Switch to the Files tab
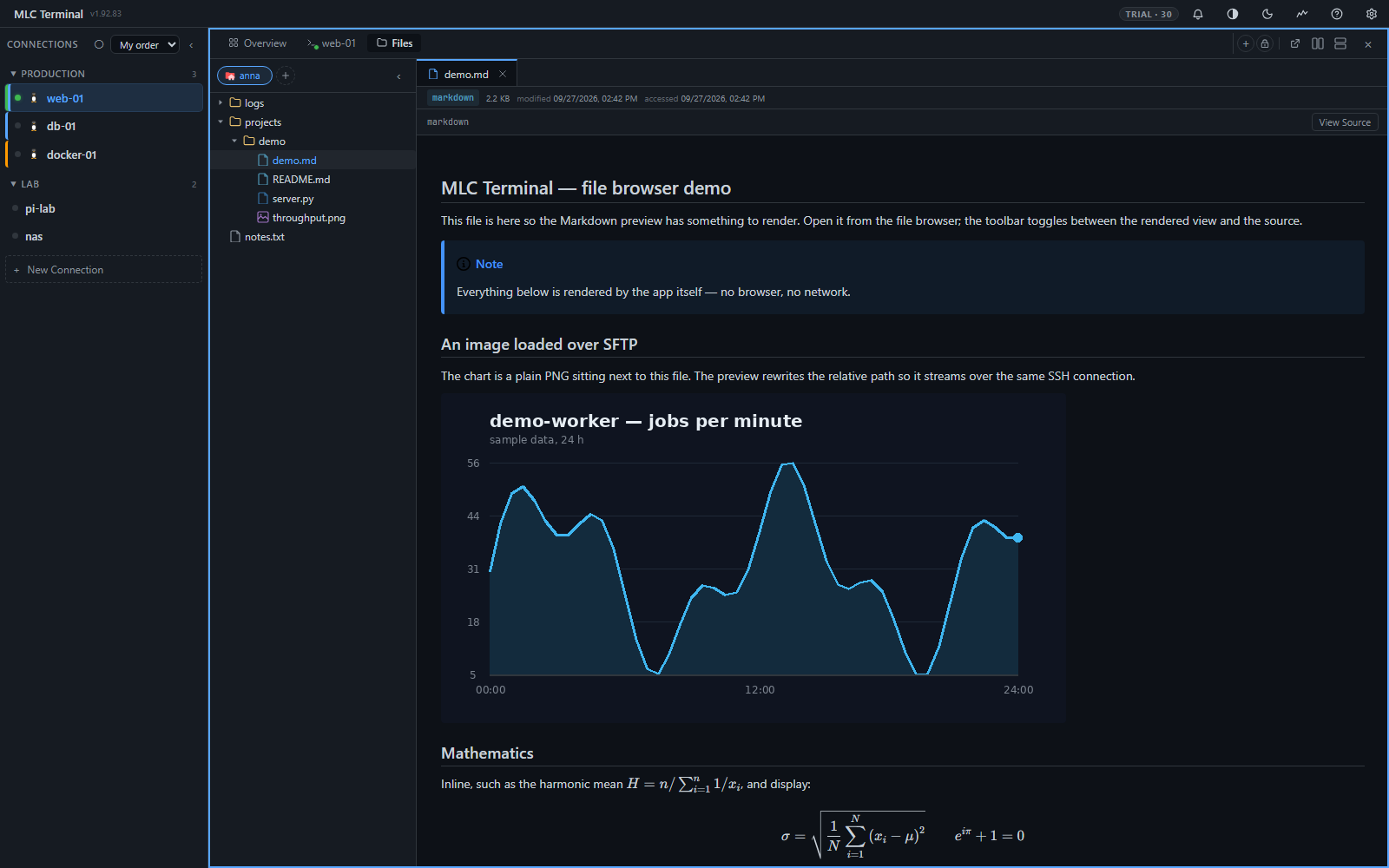Screen dimensions: 1389x868 coord(394,43)
